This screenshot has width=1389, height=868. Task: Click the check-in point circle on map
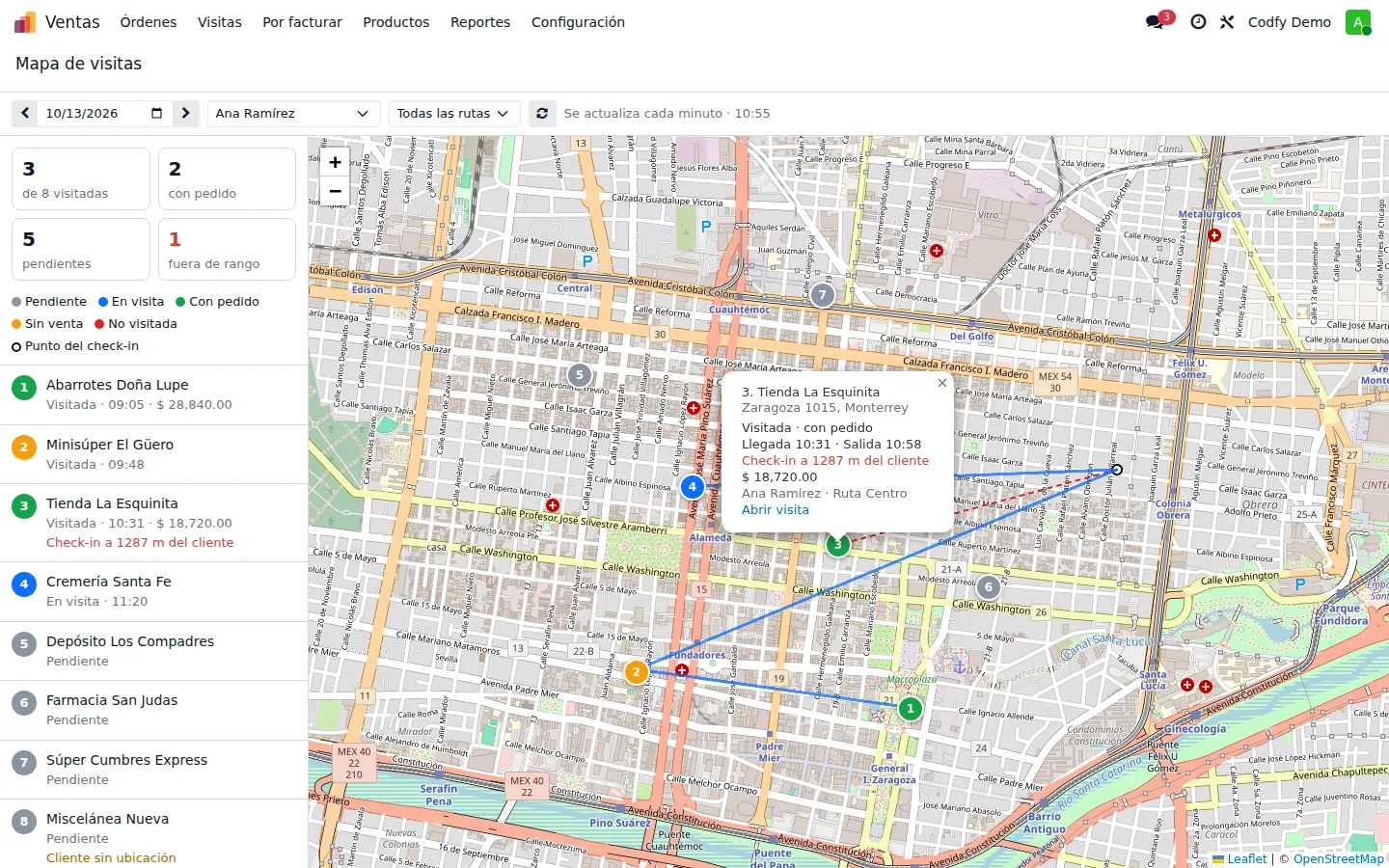click(1117, 470)
